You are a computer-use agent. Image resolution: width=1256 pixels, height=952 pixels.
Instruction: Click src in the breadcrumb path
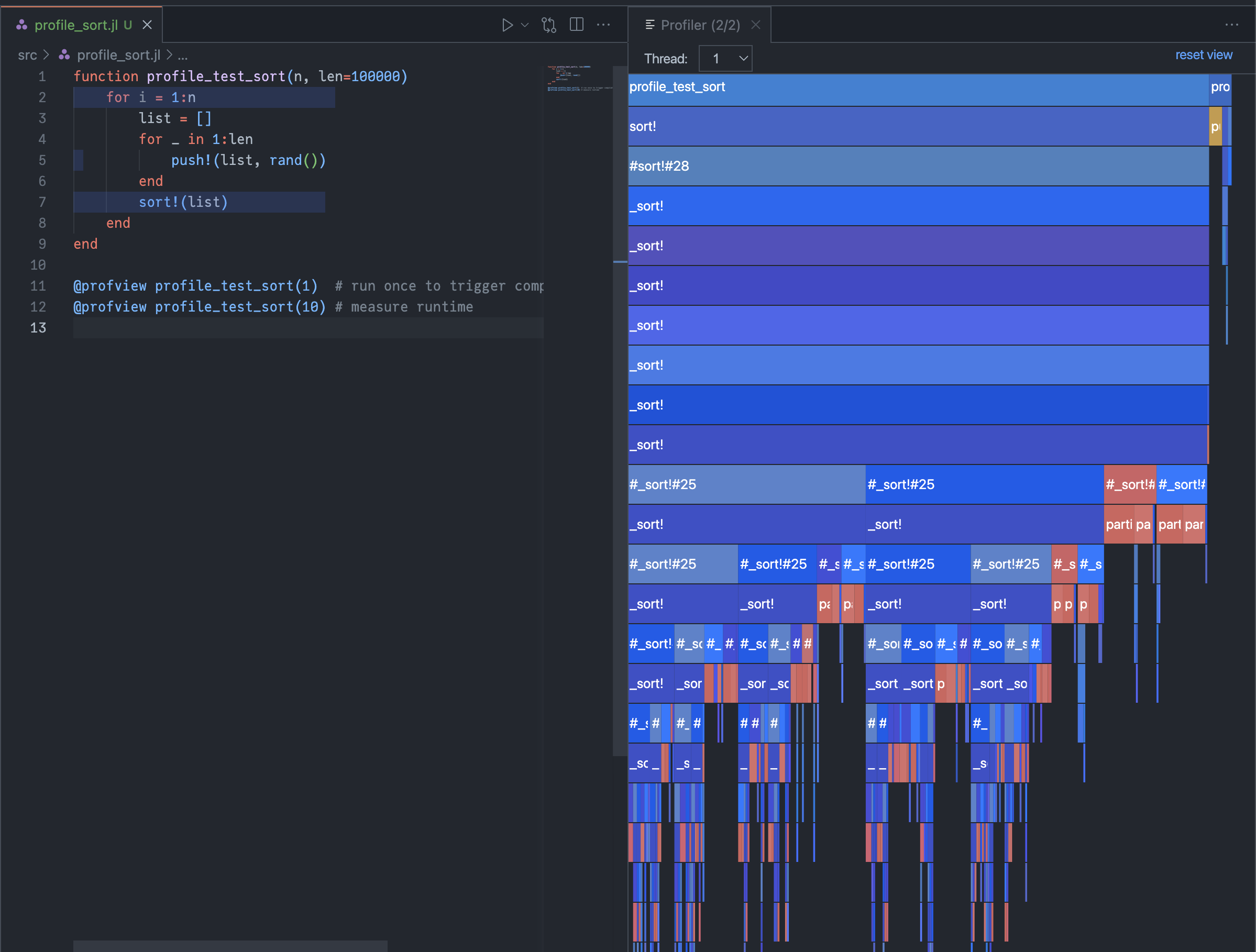[x=27, y=55]
